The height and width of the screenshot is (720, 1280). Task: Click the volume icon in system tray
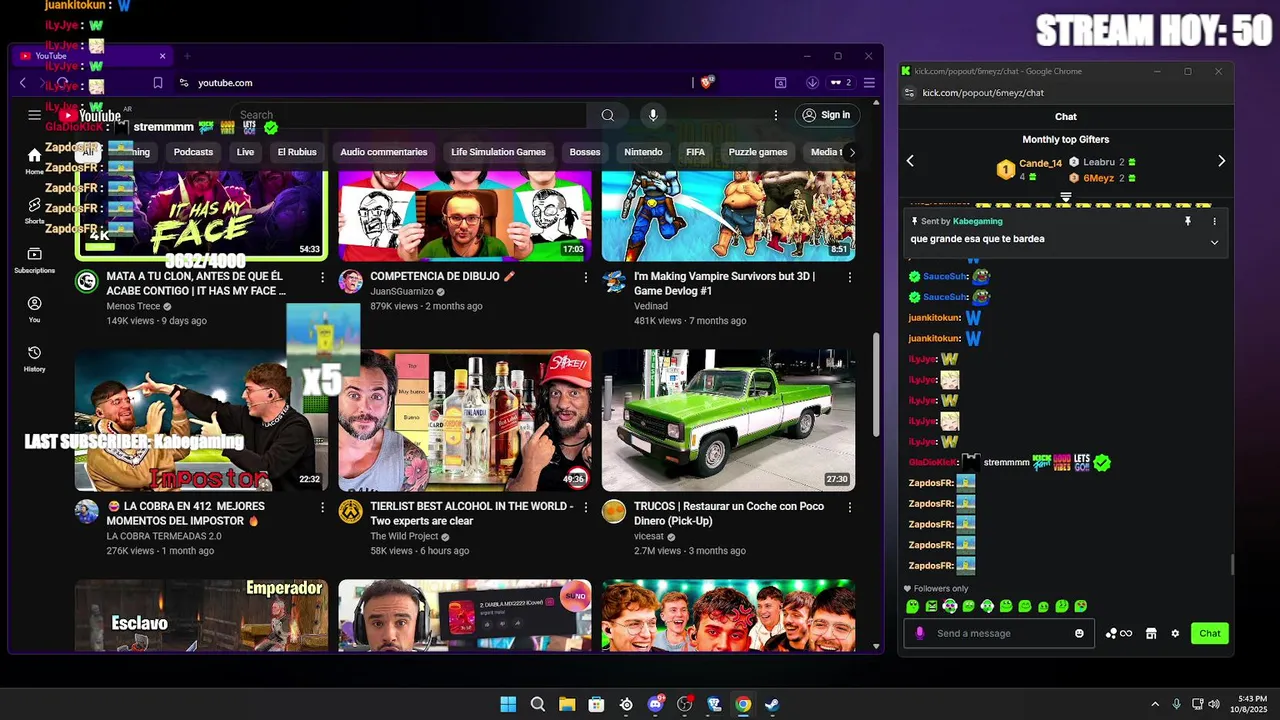coord(1214,704)
